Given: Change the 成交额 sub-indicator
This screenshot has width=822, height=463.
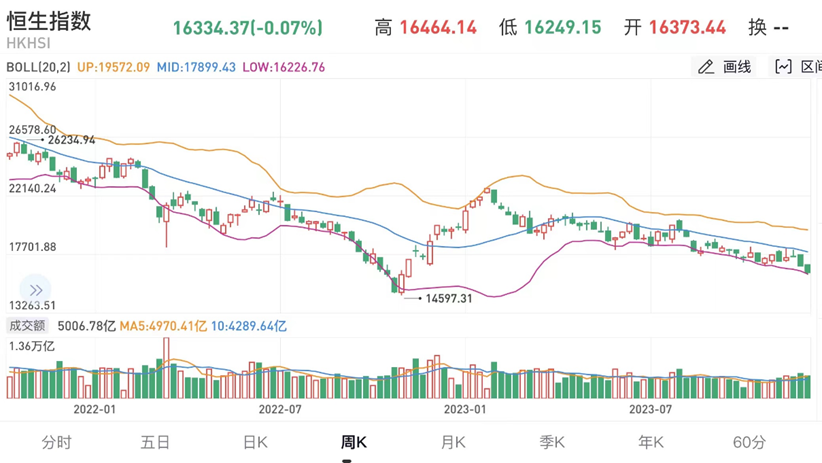Looking at the screenshot, I should 27,326.
